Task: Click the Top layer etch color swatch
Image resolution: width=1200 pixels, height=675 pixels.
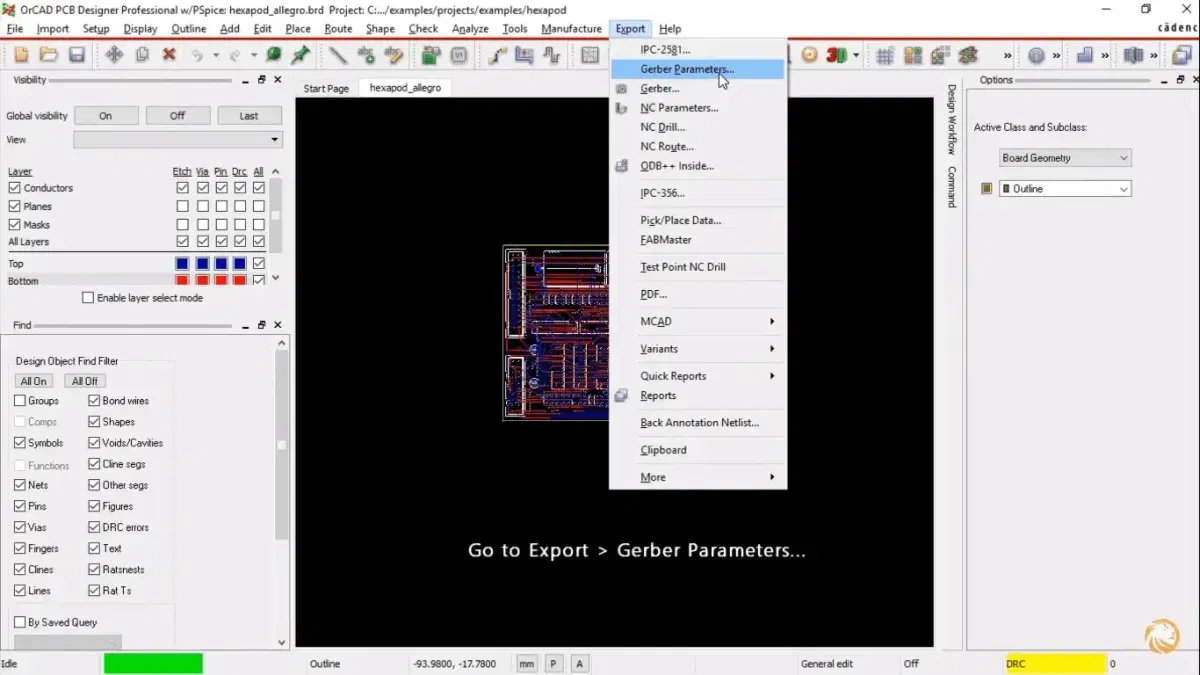Action: pyautogui.click(x=182, y=264)
